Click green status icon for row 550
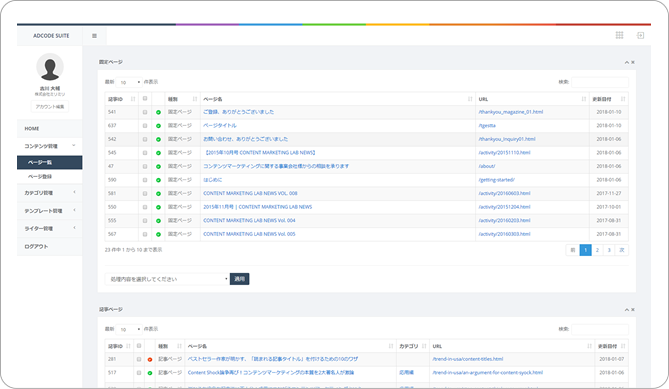 point(158,207)
